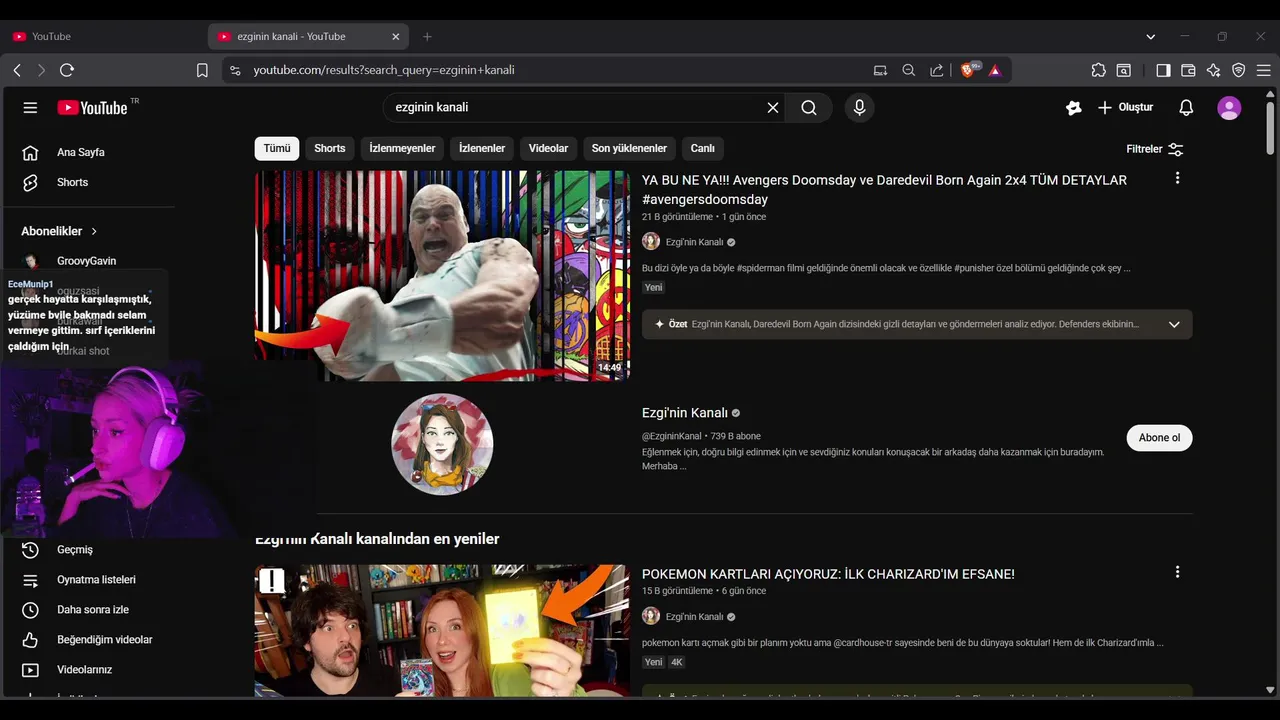Select the İzlenmeyenler filter chip

(402, 148)
